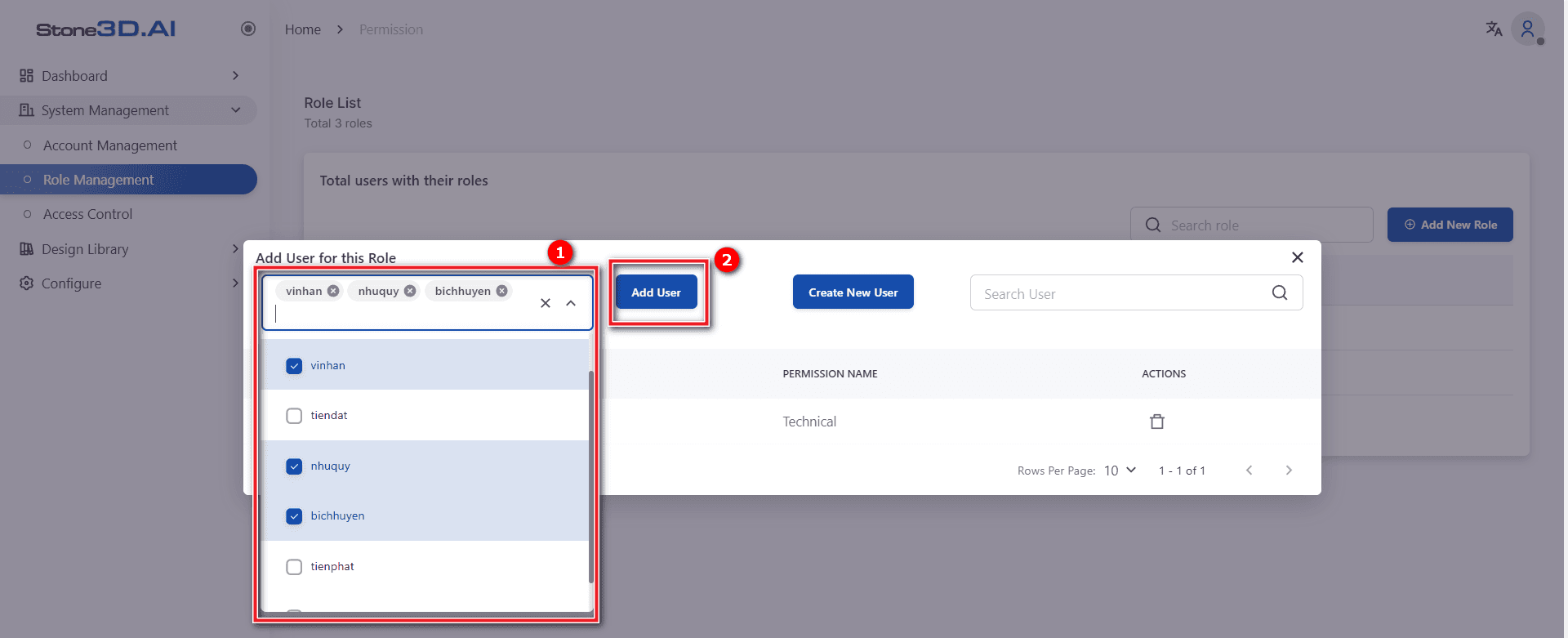
Task: Open the user profile avatar
Action: click(x=1527, y=29)
